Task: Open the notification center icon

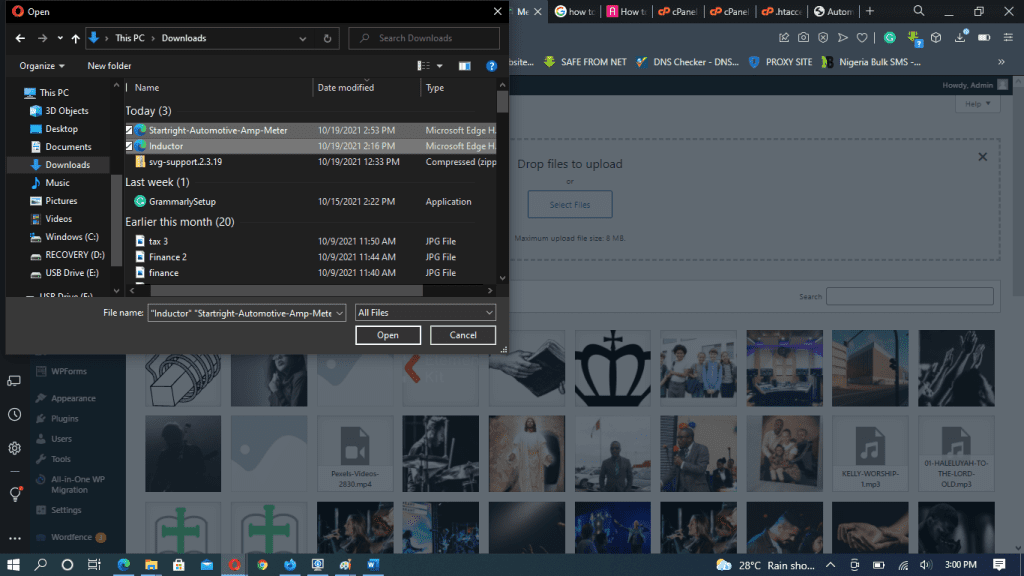Action: pos(999,565)
